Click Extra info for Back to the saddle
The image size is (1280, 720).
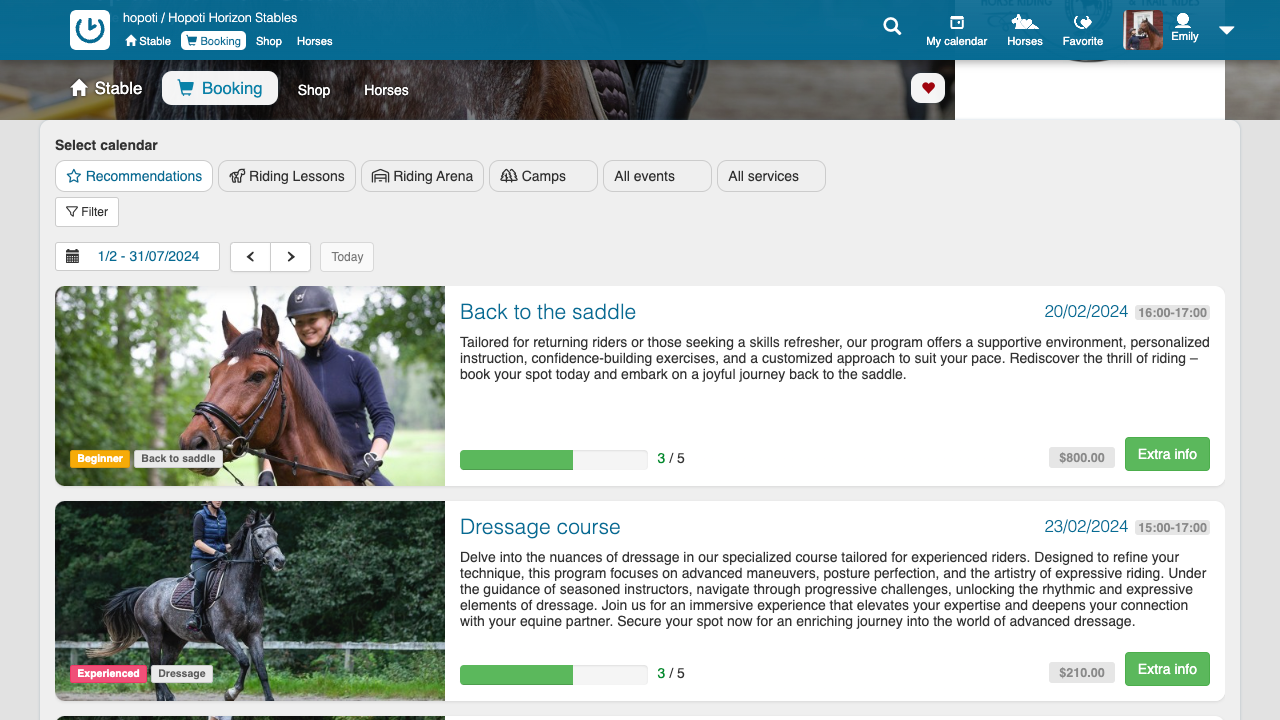[x=1167, y=454]
